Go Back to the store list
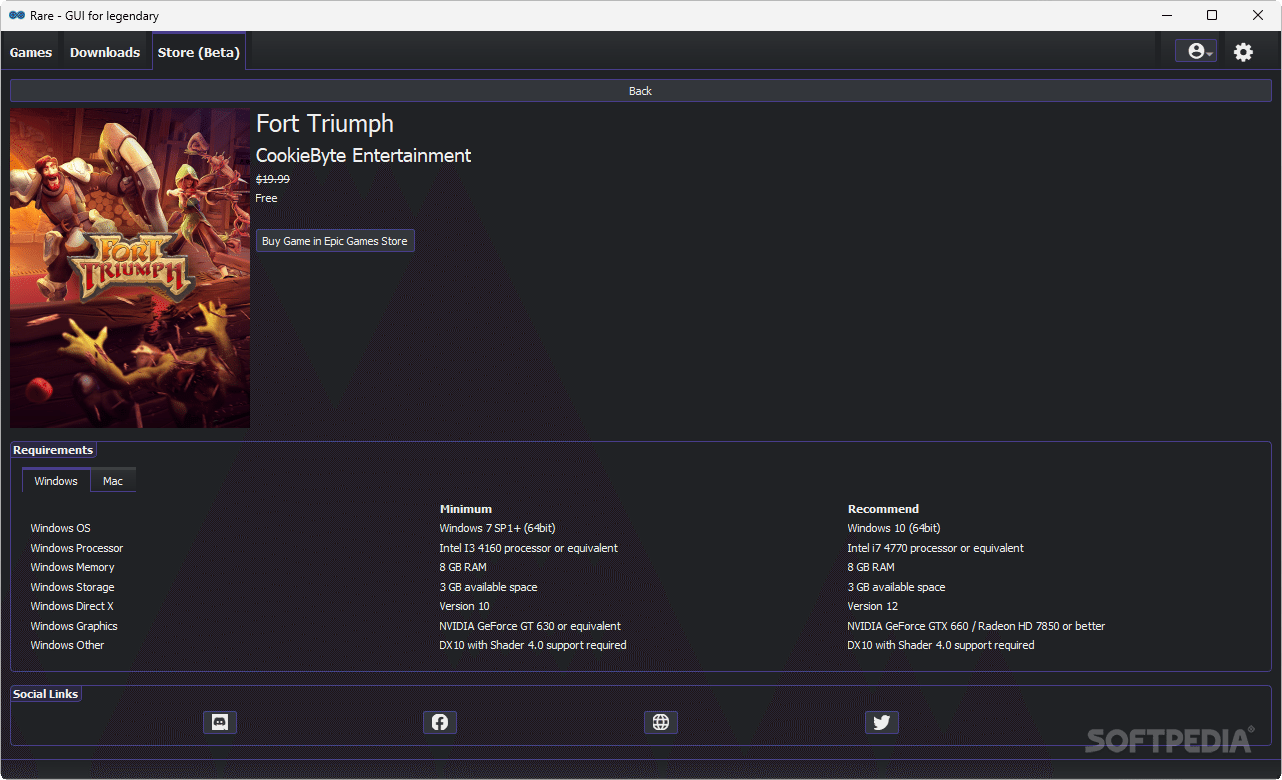This screenshot has width=1282, height=780. pyautogui.click(x=640, y=91)
